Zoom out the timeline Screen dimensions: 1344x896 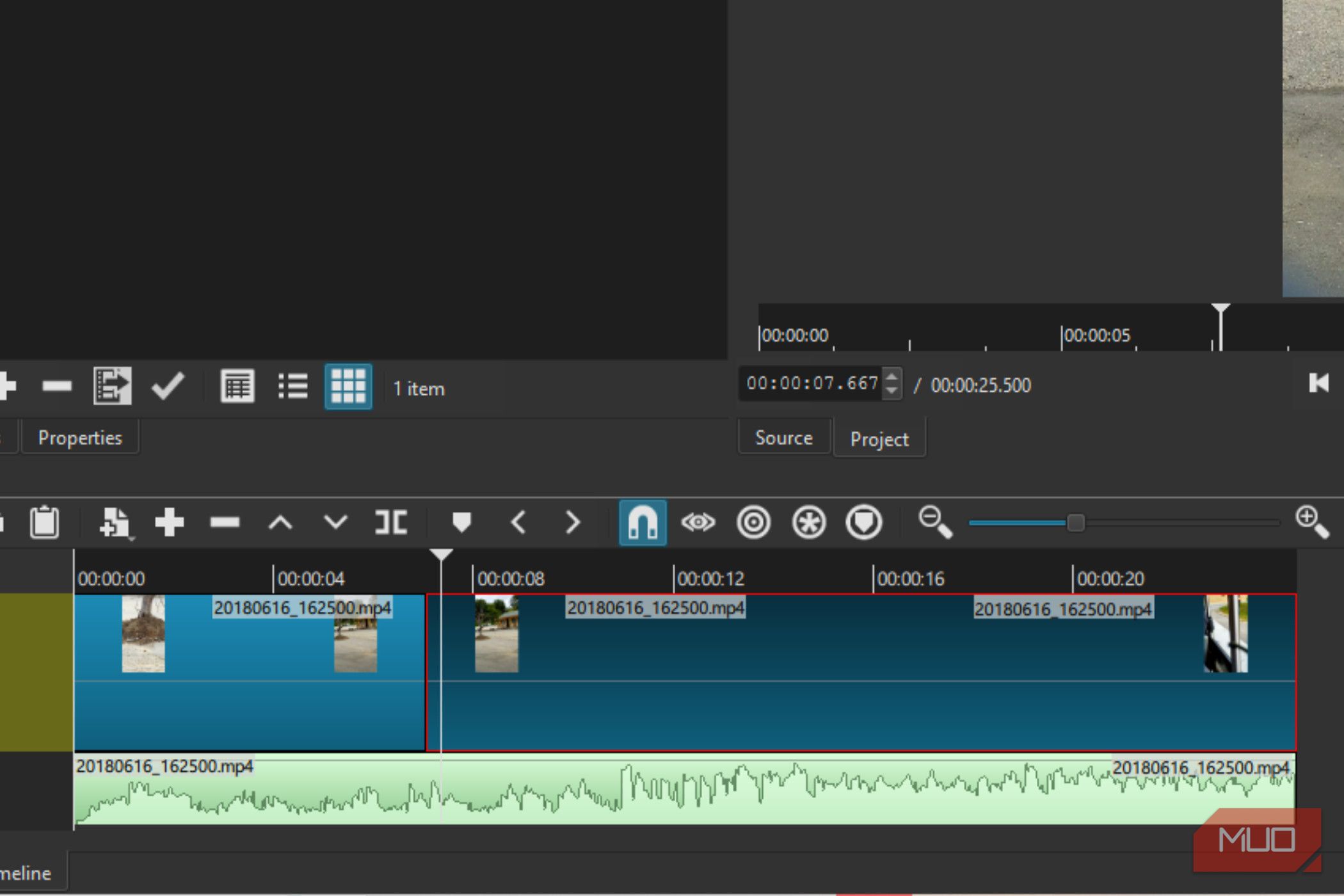tap(935, 522)
